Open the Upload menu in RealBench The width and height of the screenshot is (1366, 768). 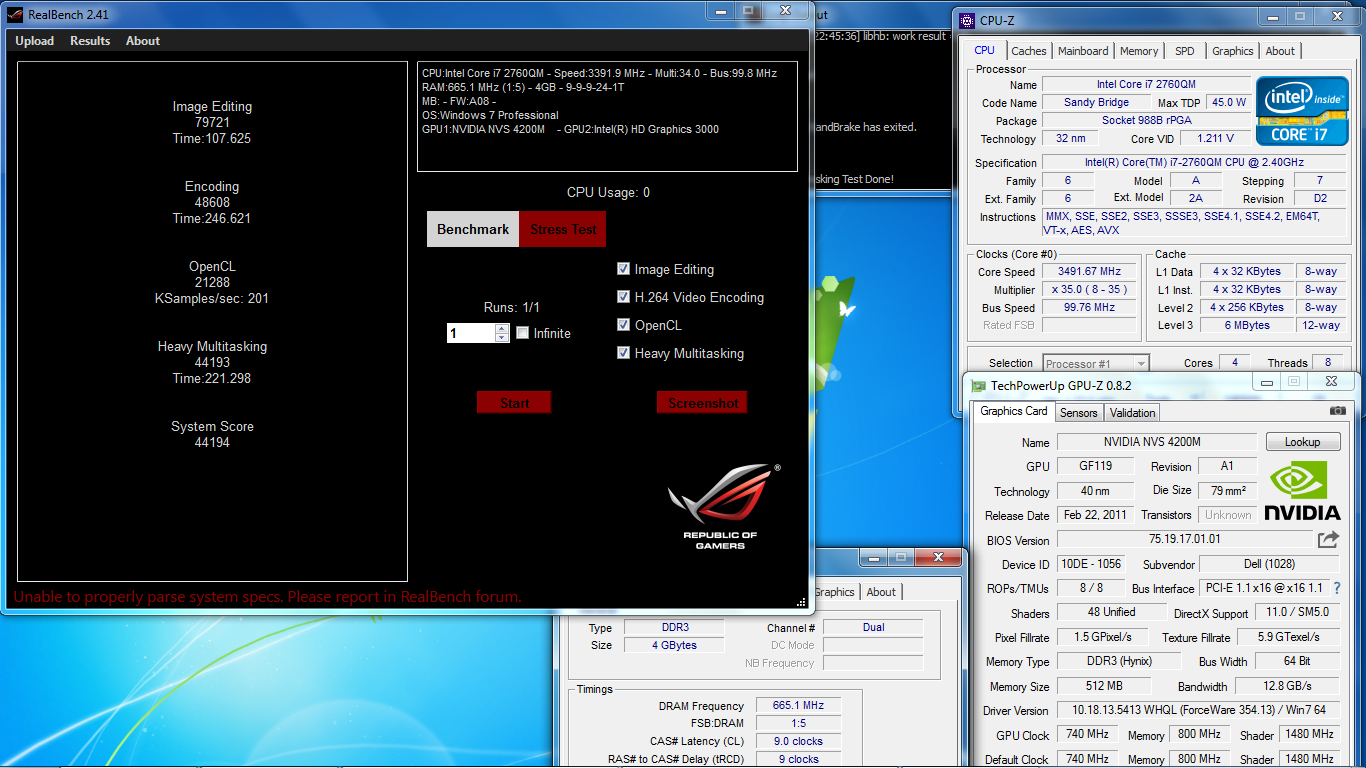point(35,41)
